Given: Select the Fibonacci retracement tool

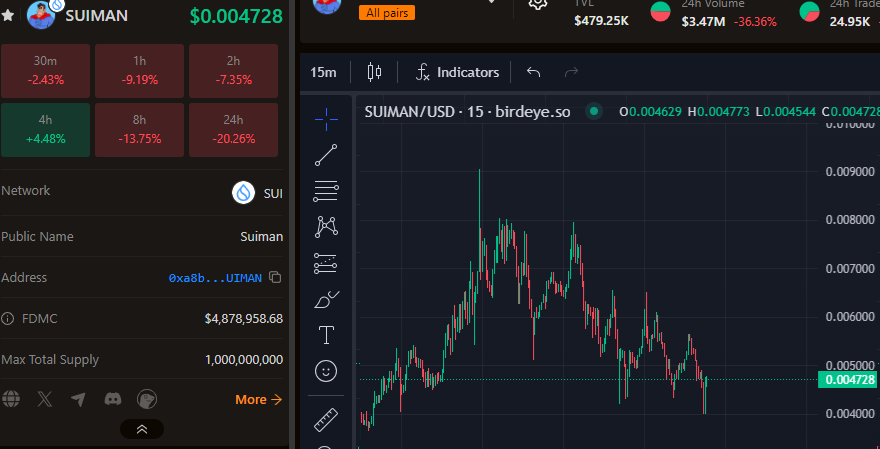Looking at the screenshot, I should (x=326, y=191).
